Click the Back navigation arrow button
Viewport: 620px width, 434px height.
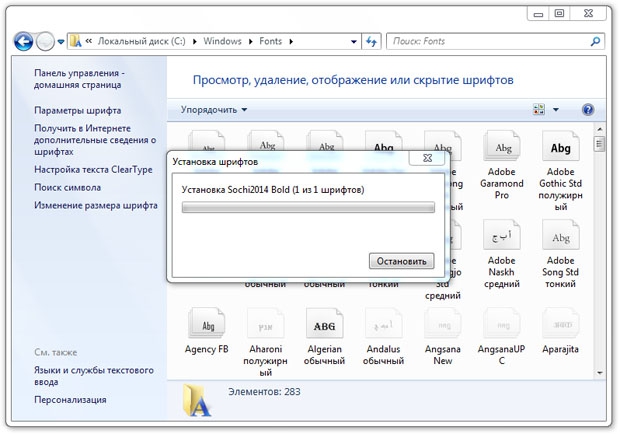pos(23,42)
